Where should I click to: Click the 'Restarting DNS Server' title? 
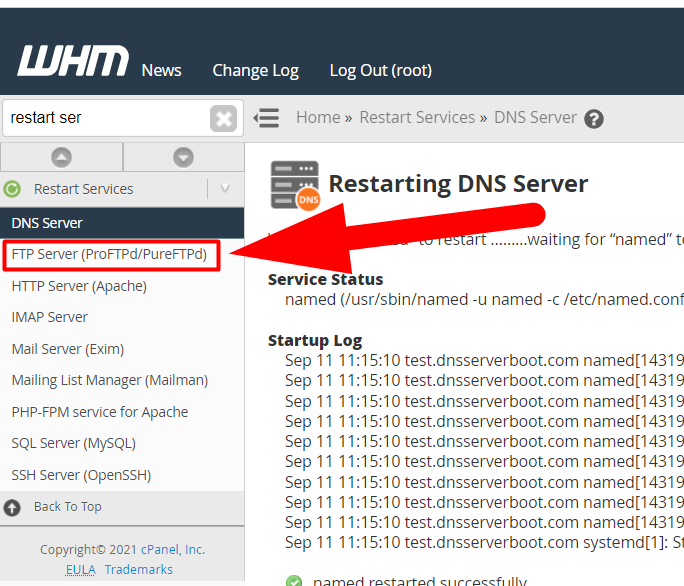click(x=458, y=184)
